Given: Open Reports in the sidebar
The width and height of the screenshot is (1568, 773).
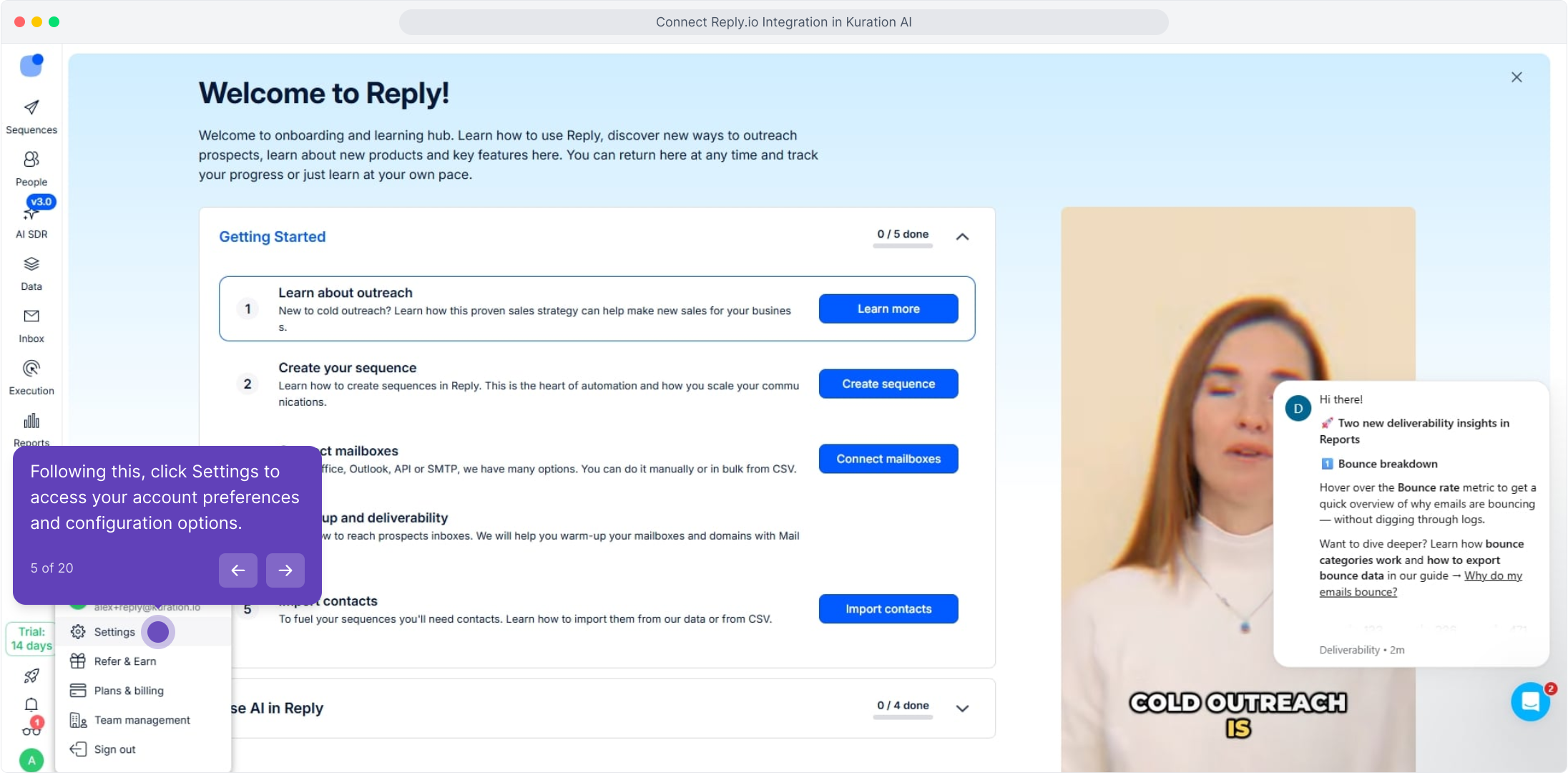Looking at the screenshot, I should point(31,429).
